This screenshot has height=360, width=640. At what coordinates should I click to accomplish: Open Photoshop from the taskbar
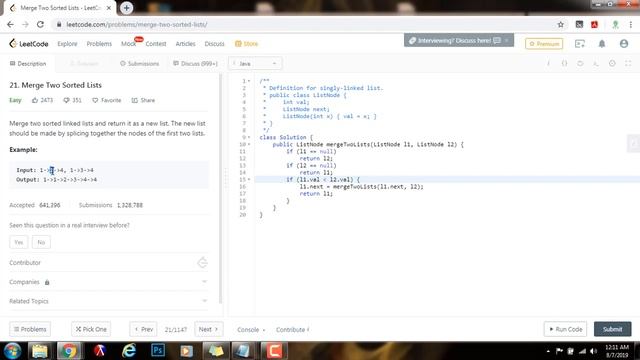(x=158, y=351)
